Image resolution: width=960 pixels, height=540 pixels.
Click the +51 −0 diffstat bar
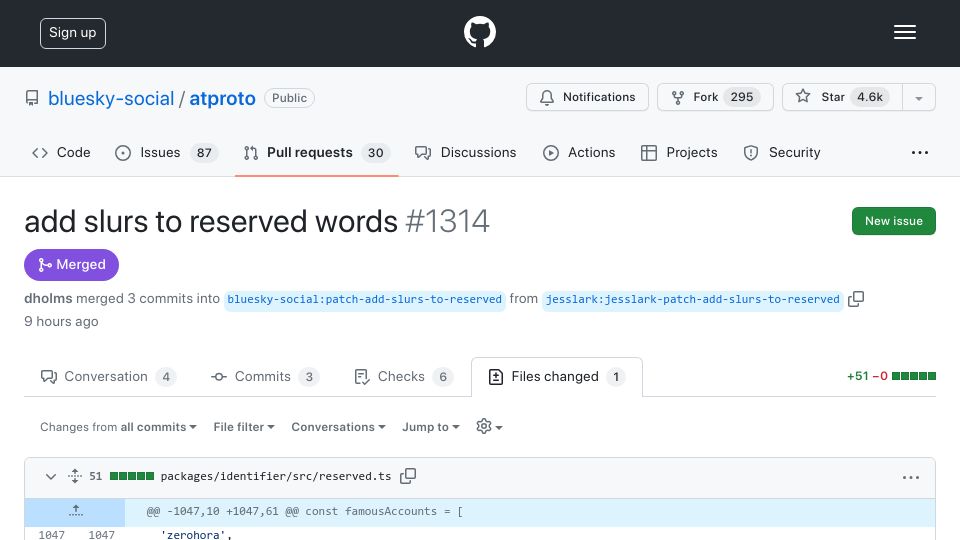[891, 376]
